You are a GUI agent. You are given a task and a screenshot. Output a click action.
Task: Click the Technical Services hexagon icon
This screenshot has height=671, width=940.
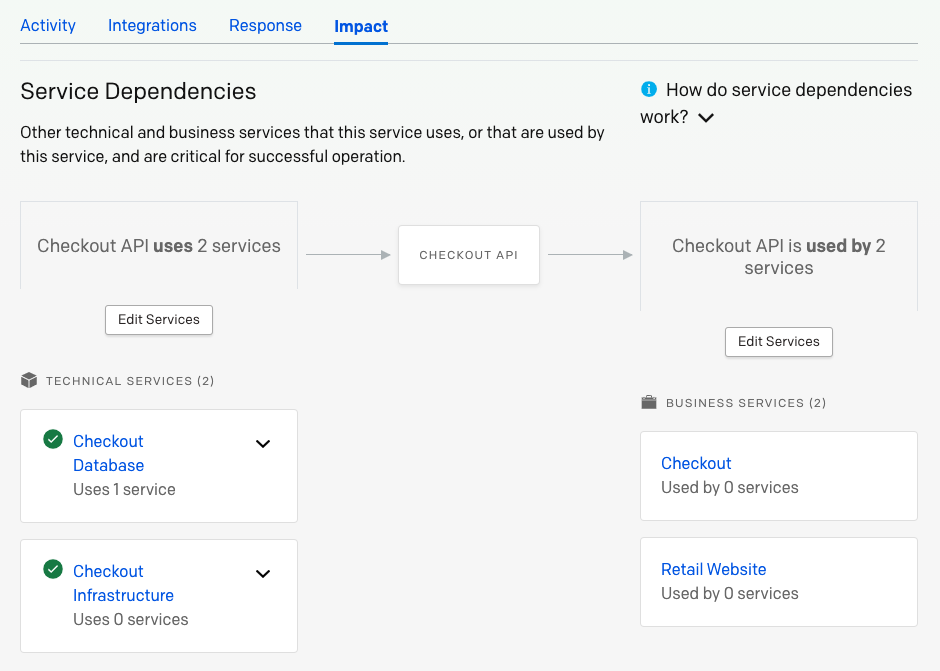(x=28, y=380)
